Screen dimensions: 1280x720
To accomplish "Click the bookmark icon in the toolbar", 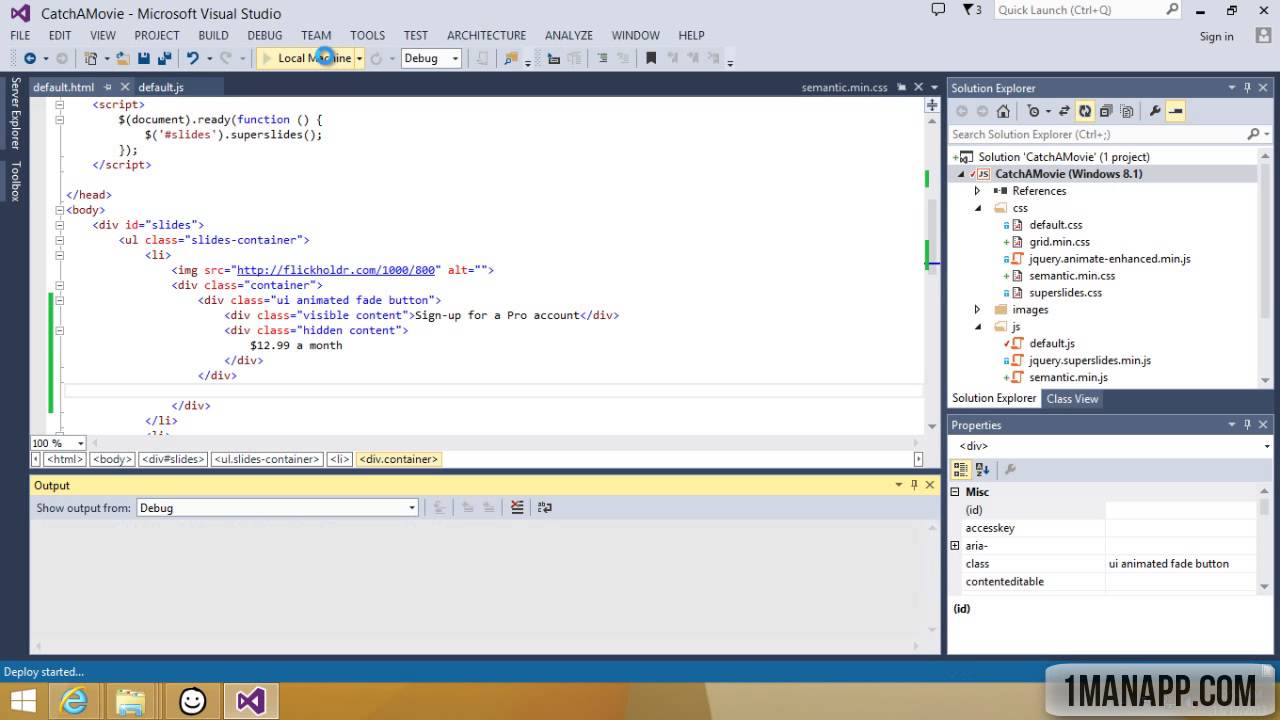I will pos(651,58).
